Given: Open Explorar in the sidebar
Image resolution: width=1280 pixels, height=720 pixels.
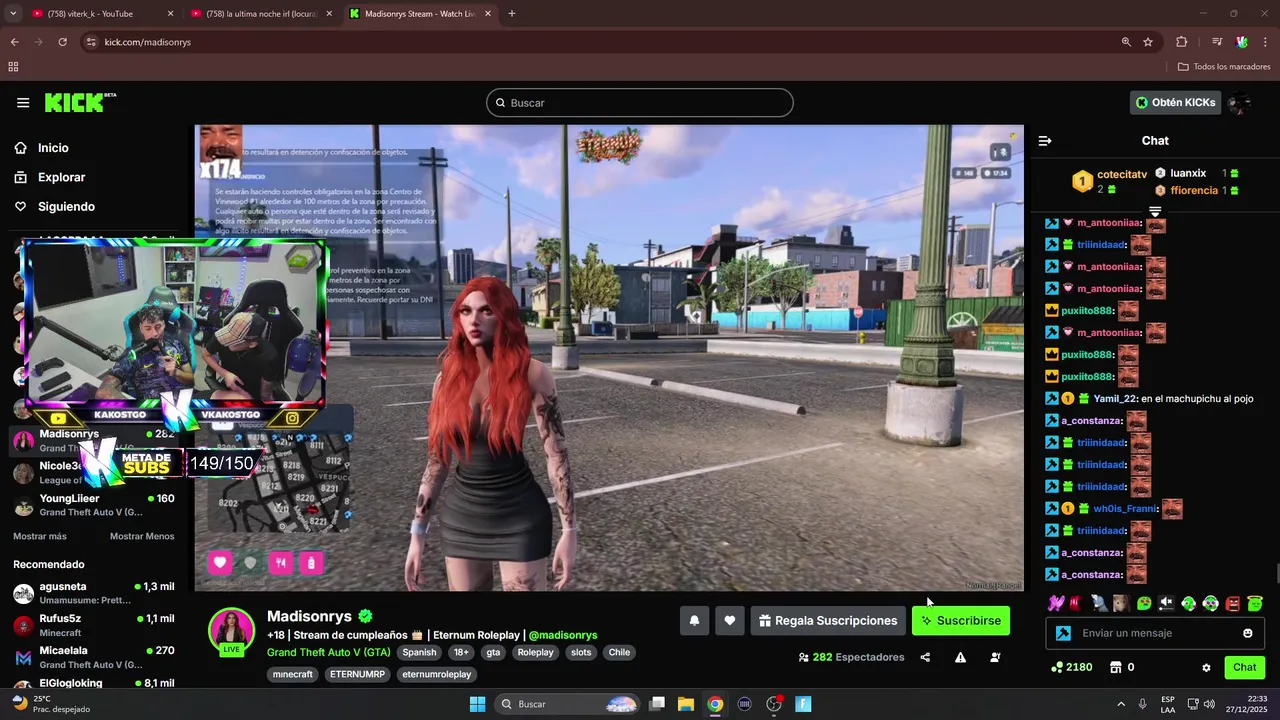Looking at the screenshot, I should [61, 177].
